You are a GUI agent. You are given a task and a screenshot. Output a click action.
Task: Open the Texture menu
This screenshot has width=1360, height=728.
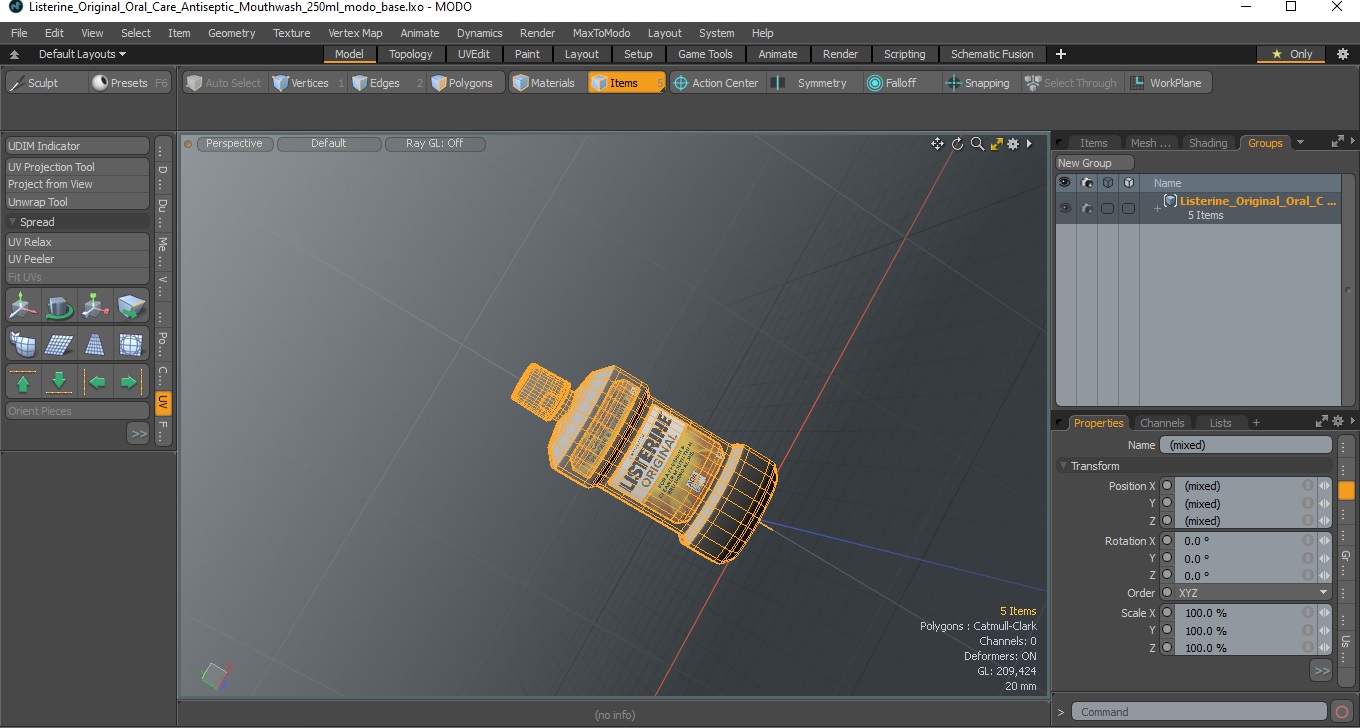tap(291, 33)
